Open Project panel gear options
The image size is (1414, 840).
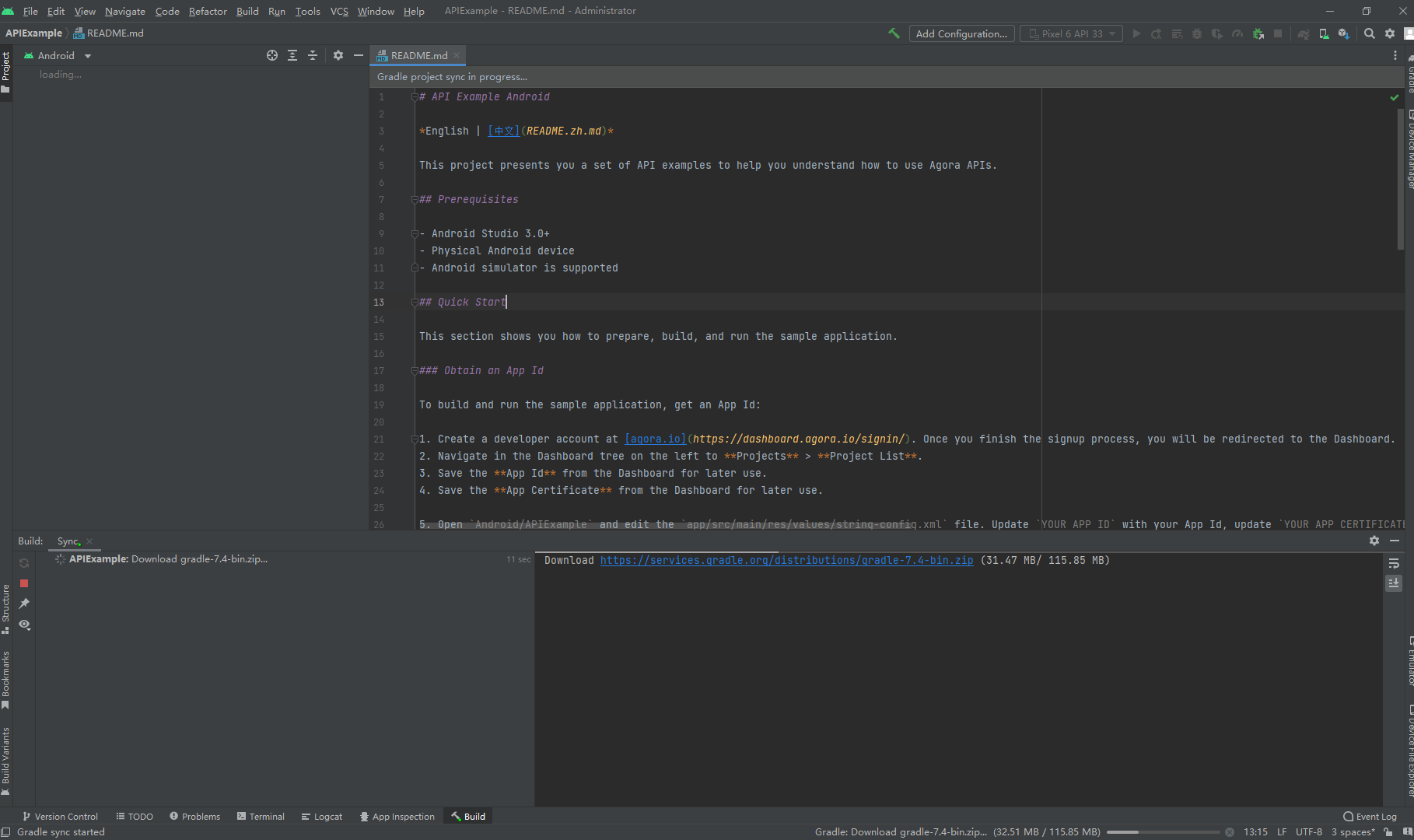coord(338,55)
